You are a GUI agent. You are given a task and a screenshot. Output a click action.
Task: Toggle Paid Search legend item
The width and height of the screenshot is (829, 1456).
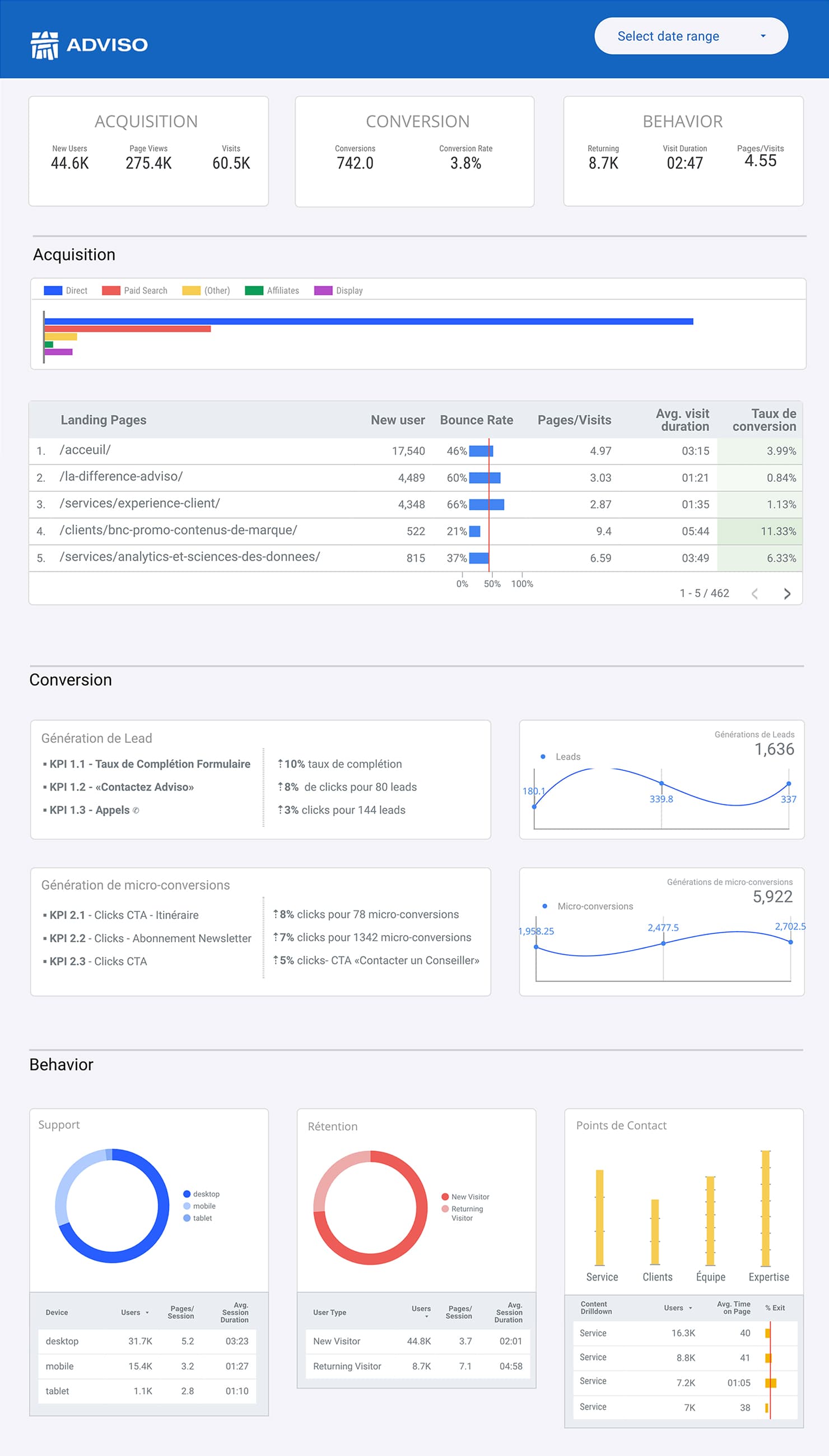(x=134, y=290)
